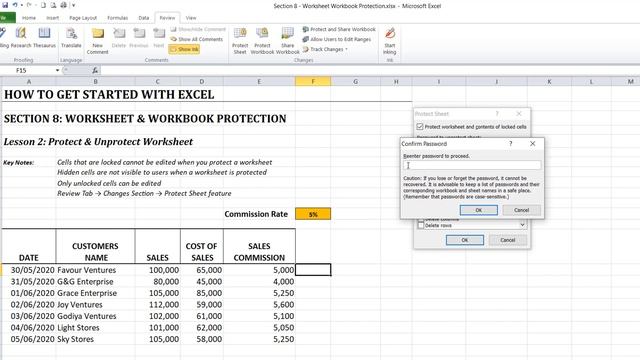The image size is (640, 360).
Task: Click OK in the Protect Sheet dialog
Action: [x=465, y=240]
